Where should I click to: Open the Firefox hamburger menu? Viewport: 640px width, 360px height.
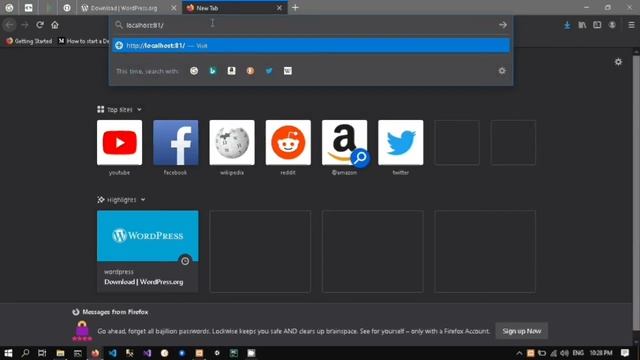(631, 25)
